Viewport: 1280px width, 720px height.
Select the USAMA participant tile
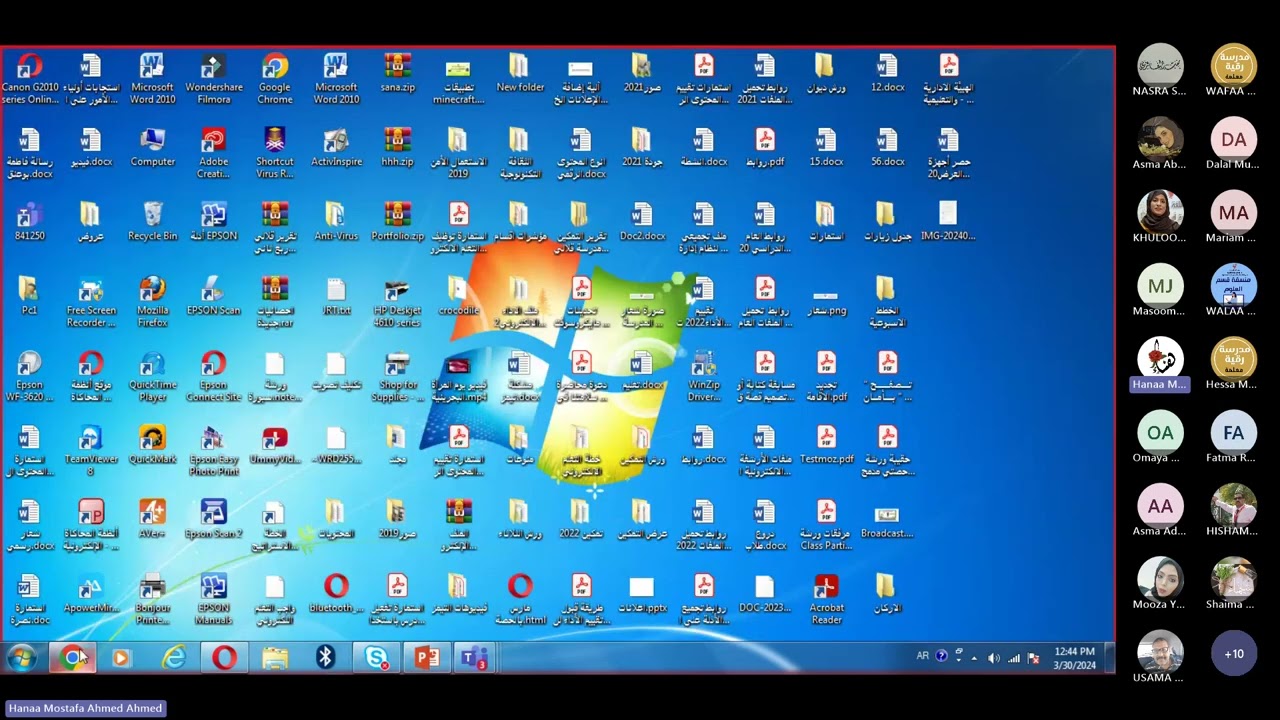tap(1160, 657)
